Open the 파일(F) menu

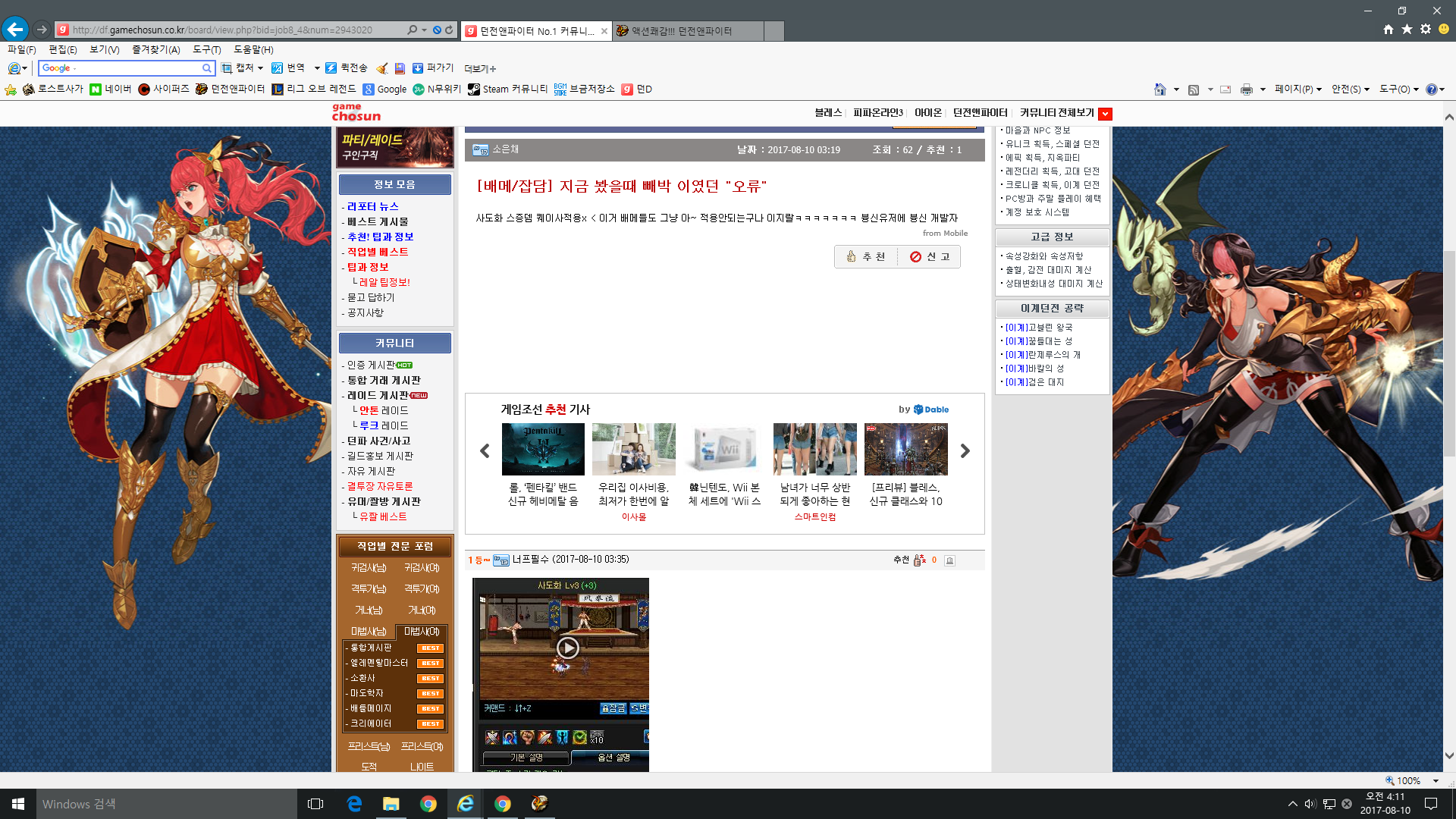[x=22, y=49]
